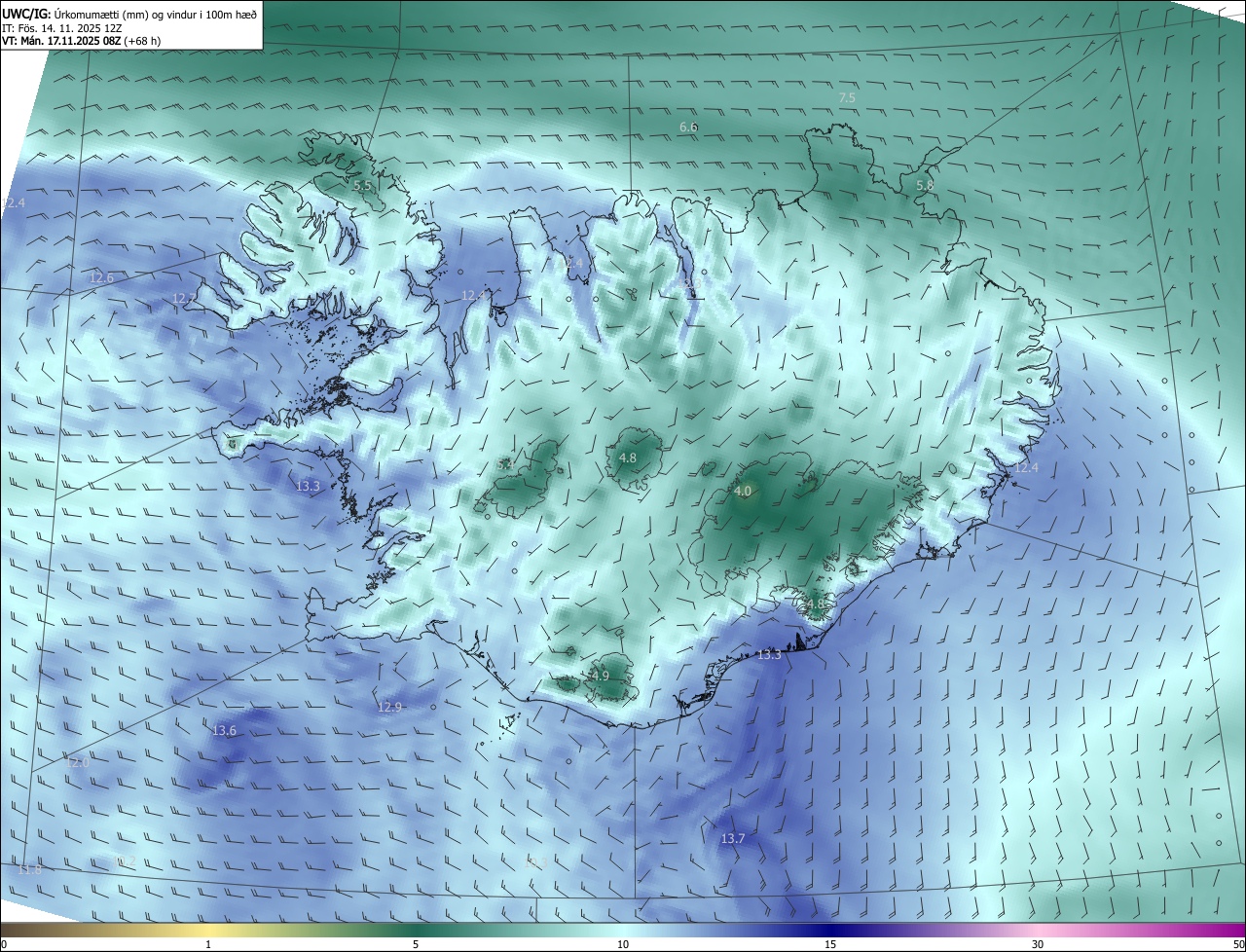
Task: Click the 5.5 value label in the Westfjords
Action: point(362,185)
